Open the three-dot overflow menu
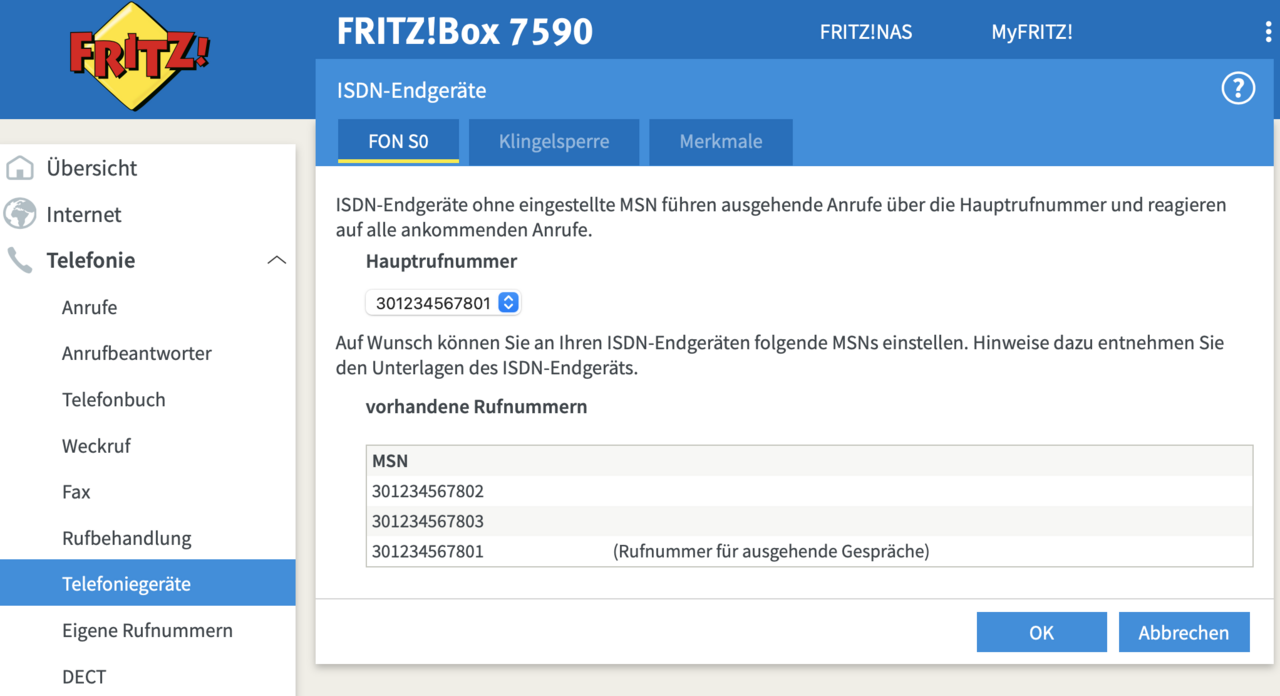This screenshot has width=1280, height=696. [1268, 30]
